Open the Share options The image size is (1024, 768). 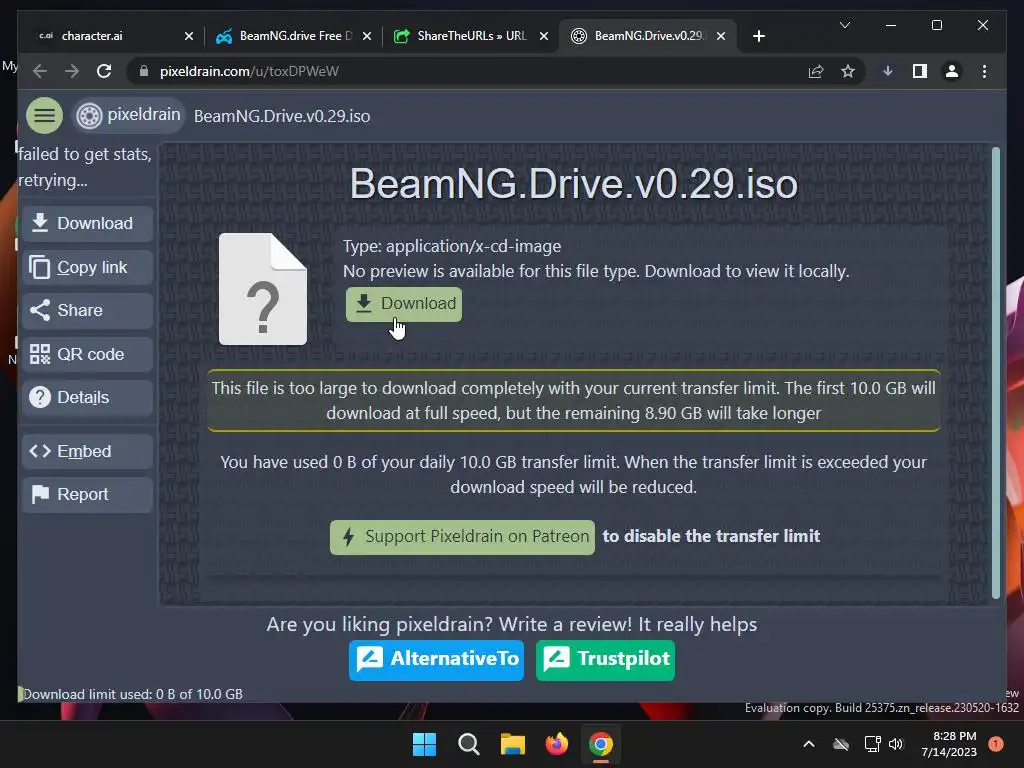click(x=88, y=310)
